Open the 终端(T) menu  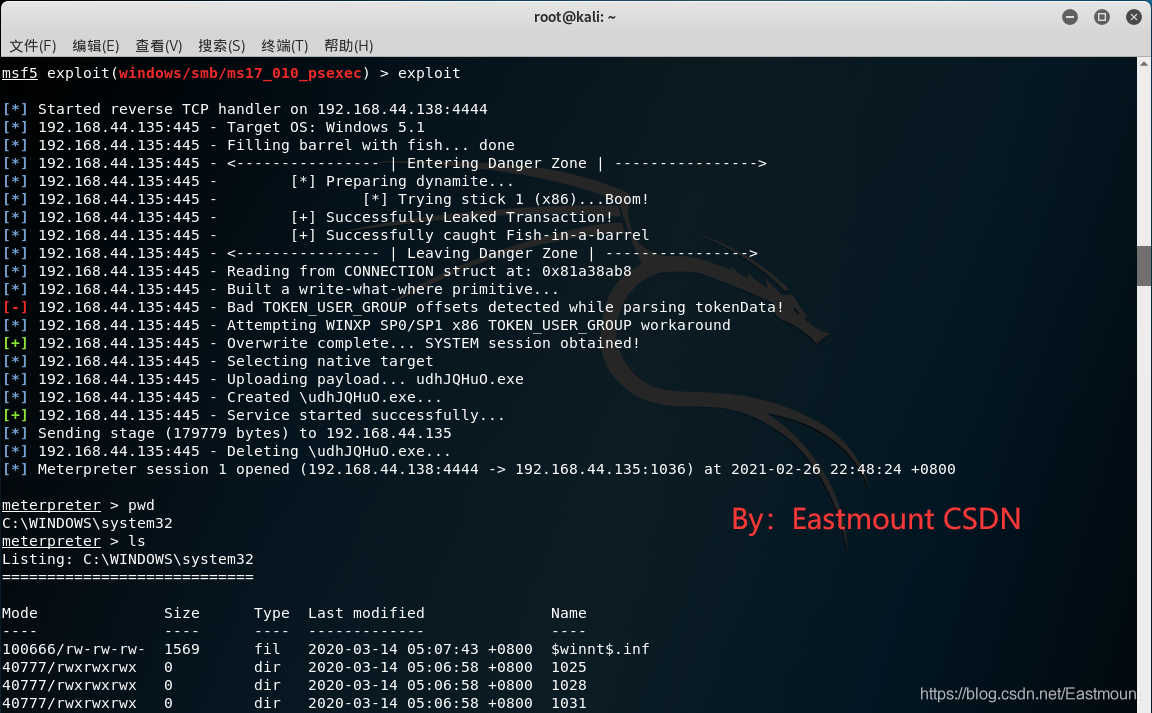[x=285, y=46]
